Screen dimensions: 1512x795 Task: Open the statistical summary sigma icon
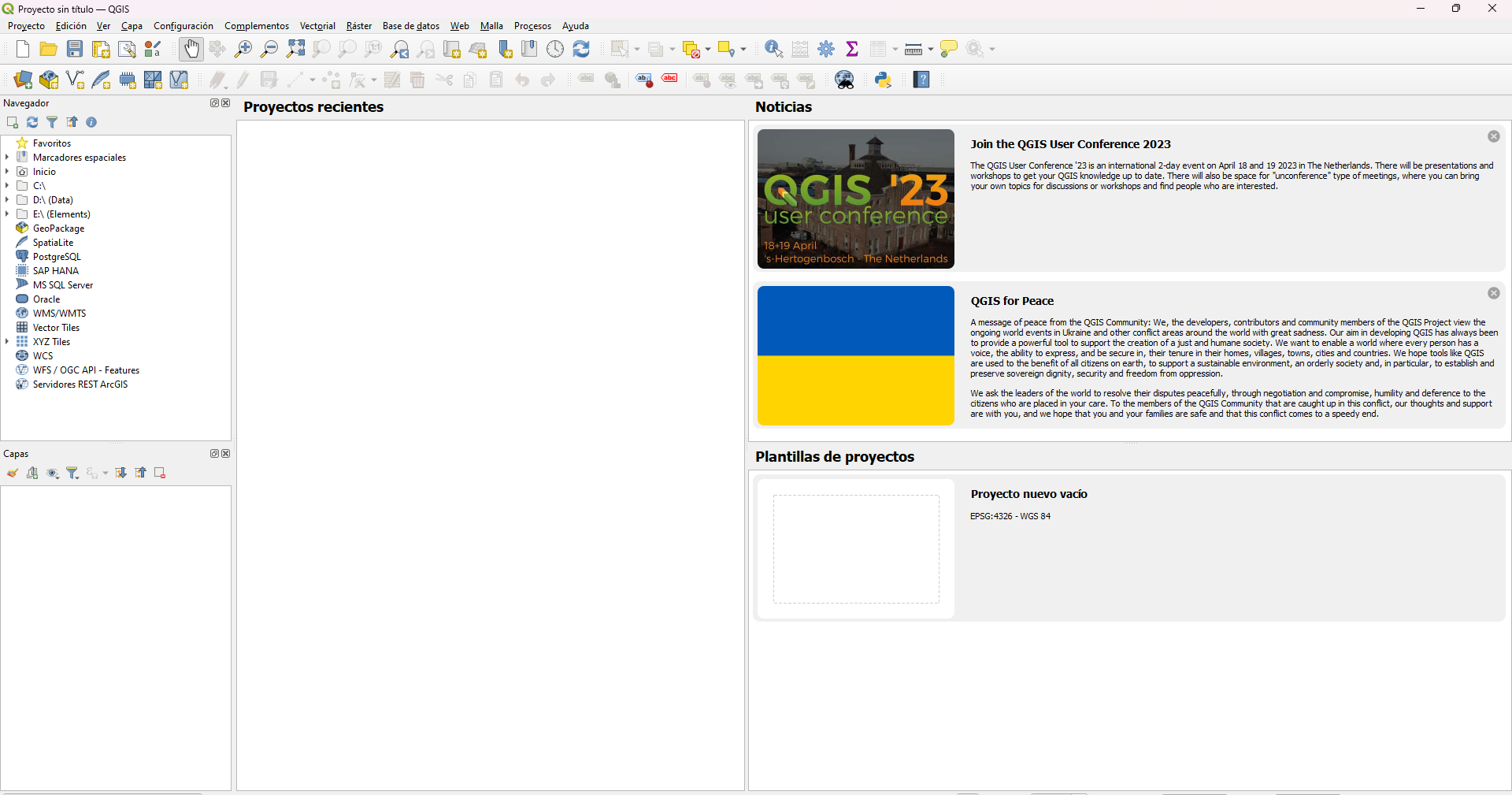pyautogui.click(x=852, y=49)
